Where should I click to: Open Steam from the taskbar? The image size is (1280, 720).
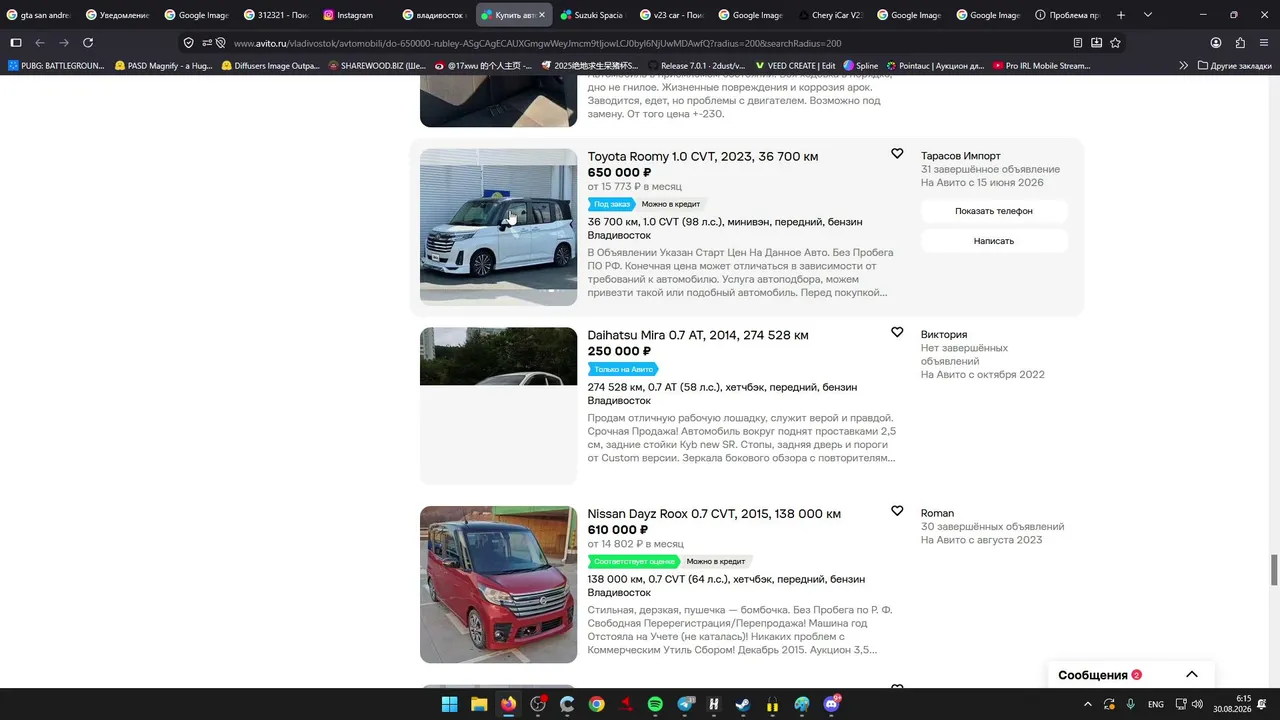coord(743,704)
